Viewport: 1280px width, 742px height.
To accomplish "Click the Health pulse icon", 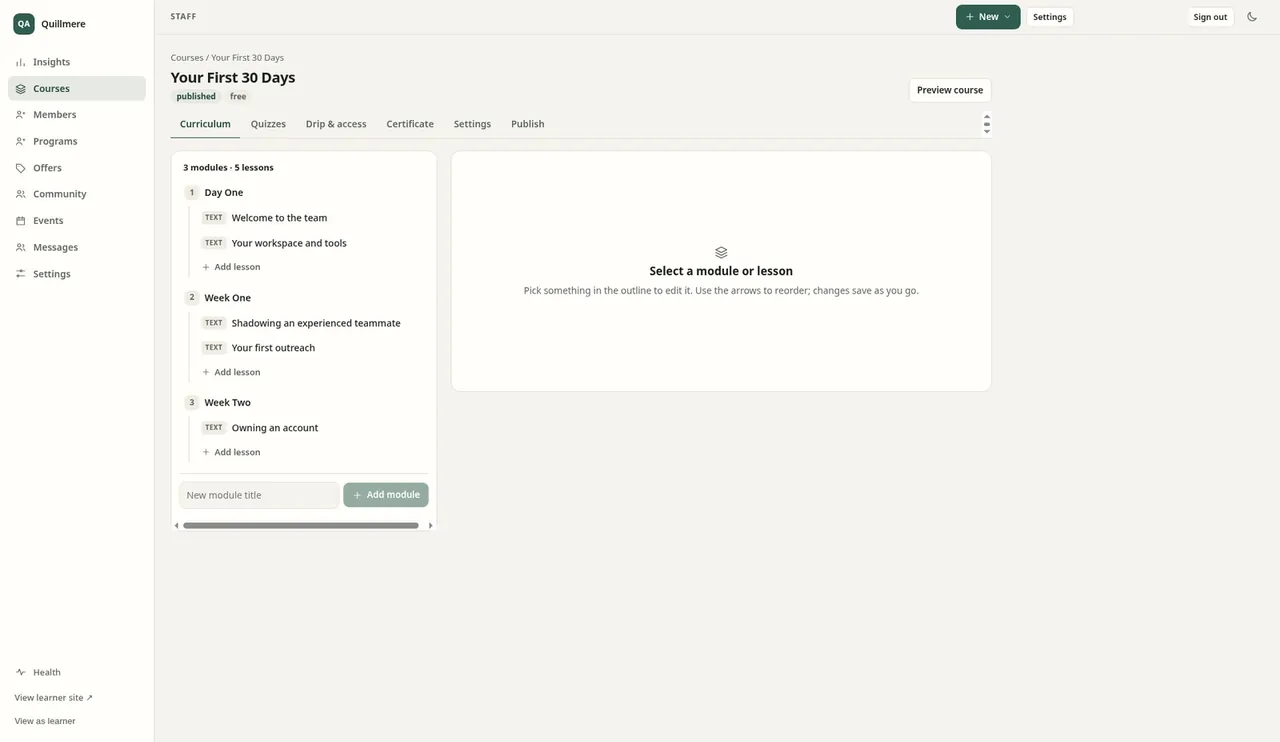I will point(20,673).
